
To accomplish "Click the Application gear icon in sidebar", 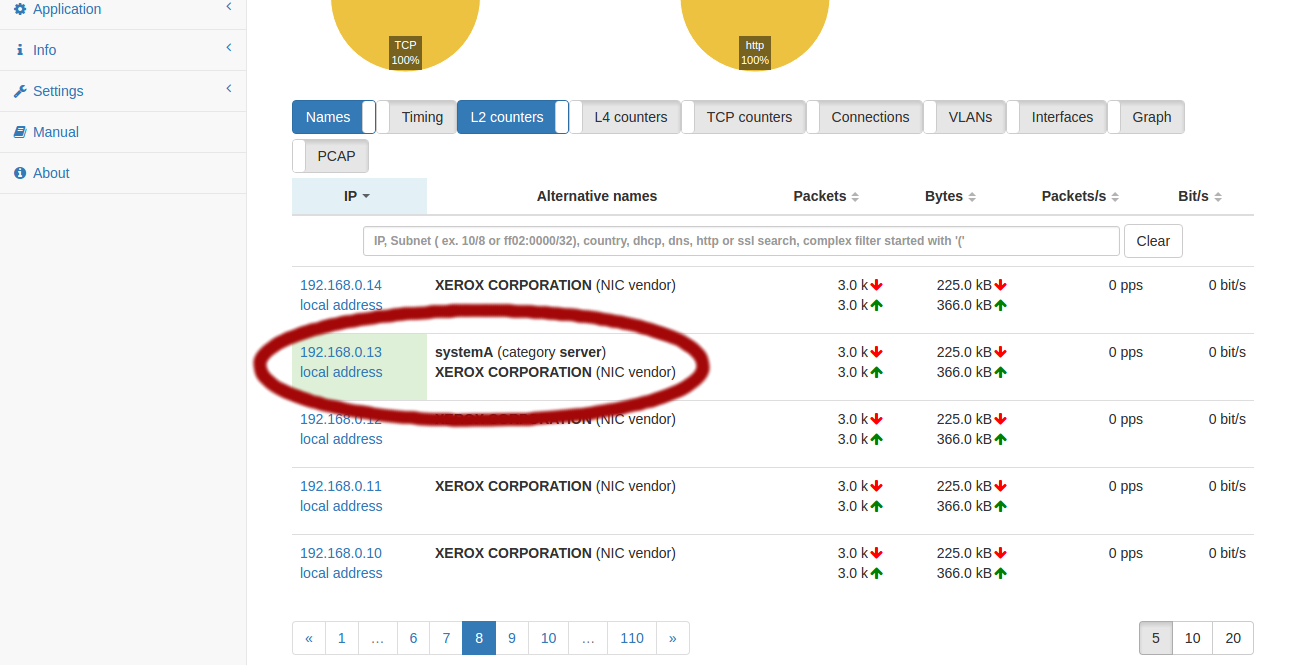I will pyautogui.click(x=20, y=9).
